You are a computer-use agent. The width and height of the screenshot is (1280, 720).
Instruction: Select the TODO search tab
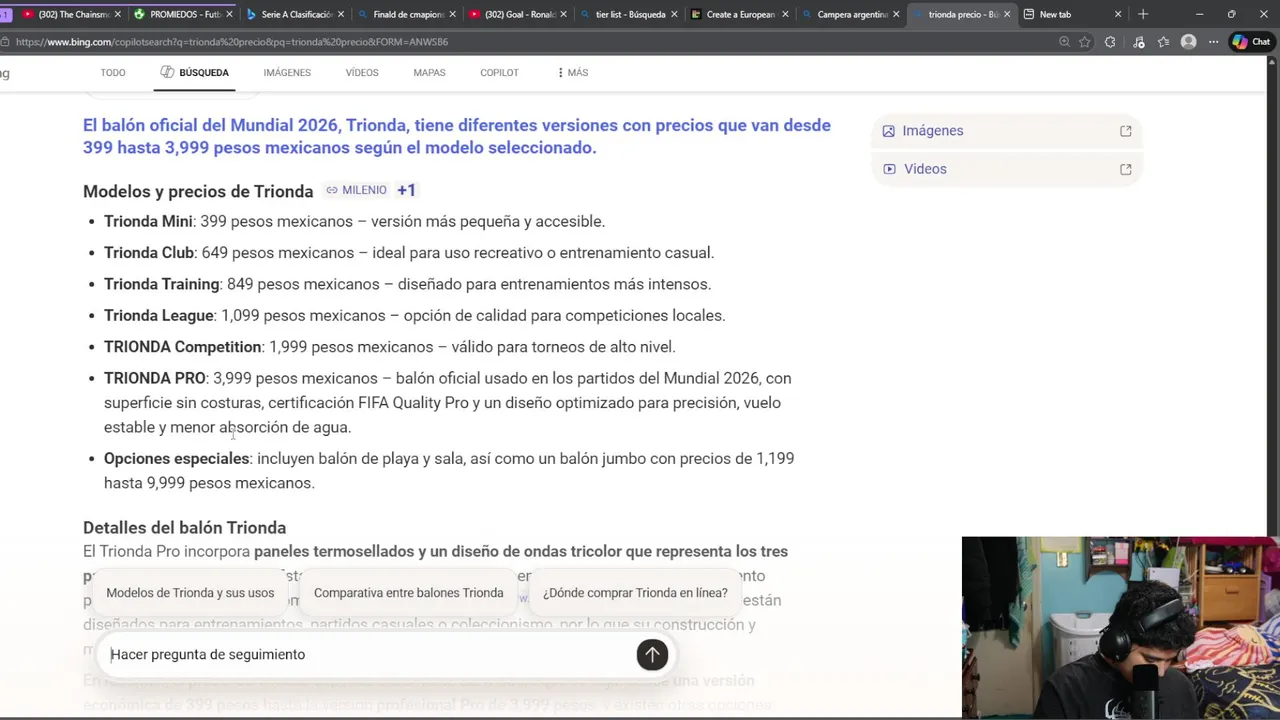coord(113,73)
